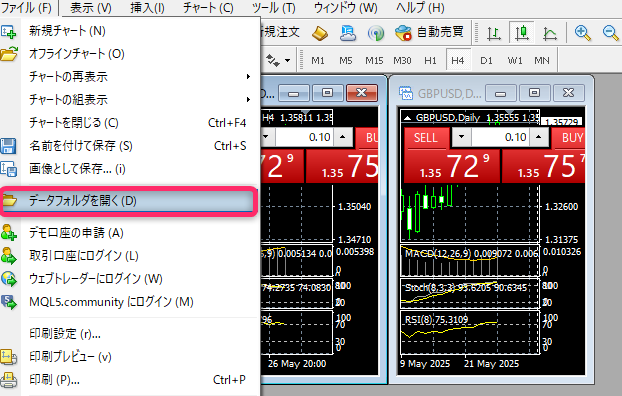Screen dimensions: 622x396
Task: Select オフラインチャート (O) menu entry
Action: click(129, 54)
